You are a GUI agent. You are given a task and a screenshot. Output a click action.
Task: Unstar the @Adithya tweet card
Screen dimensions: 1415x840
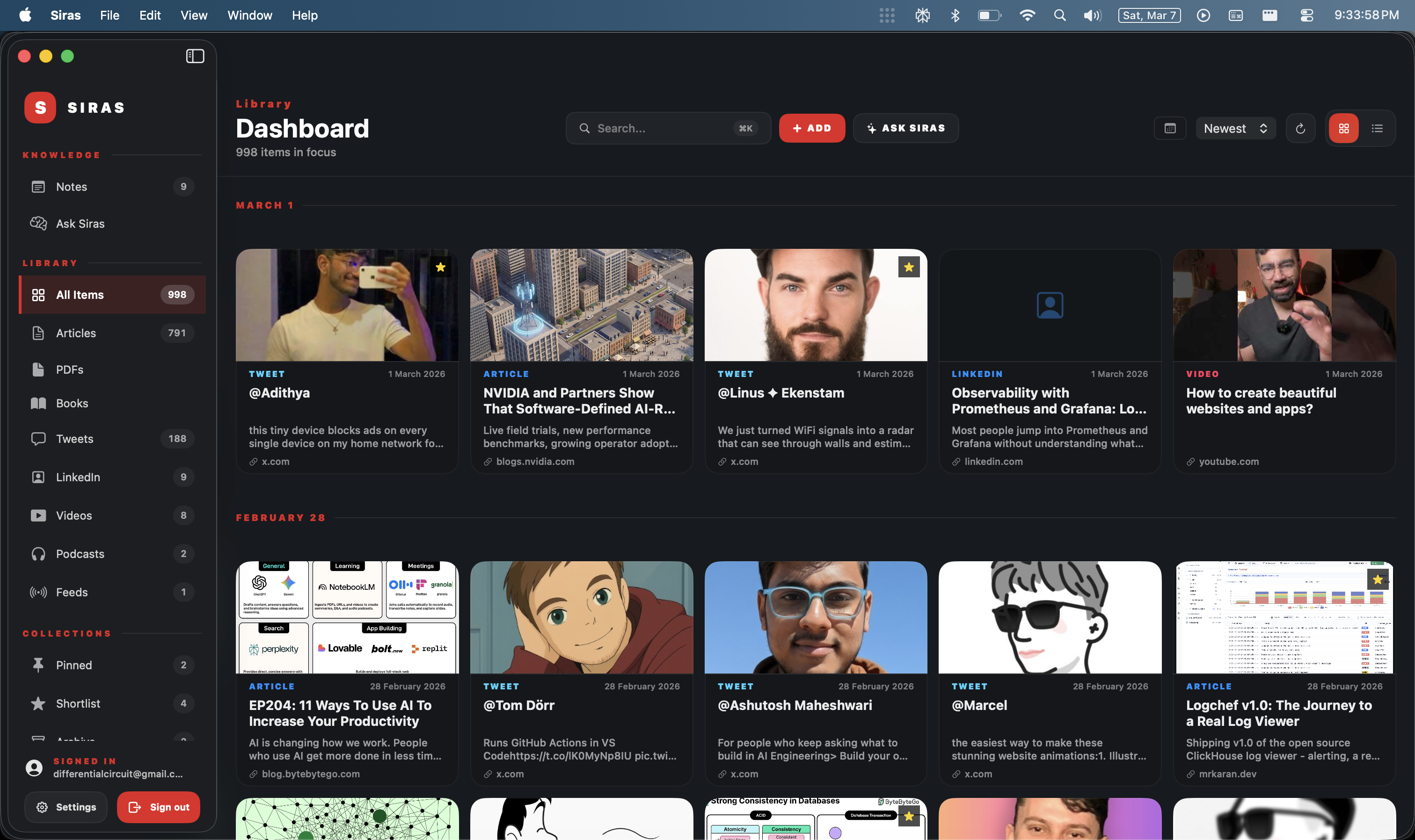[x=441, y=267]
